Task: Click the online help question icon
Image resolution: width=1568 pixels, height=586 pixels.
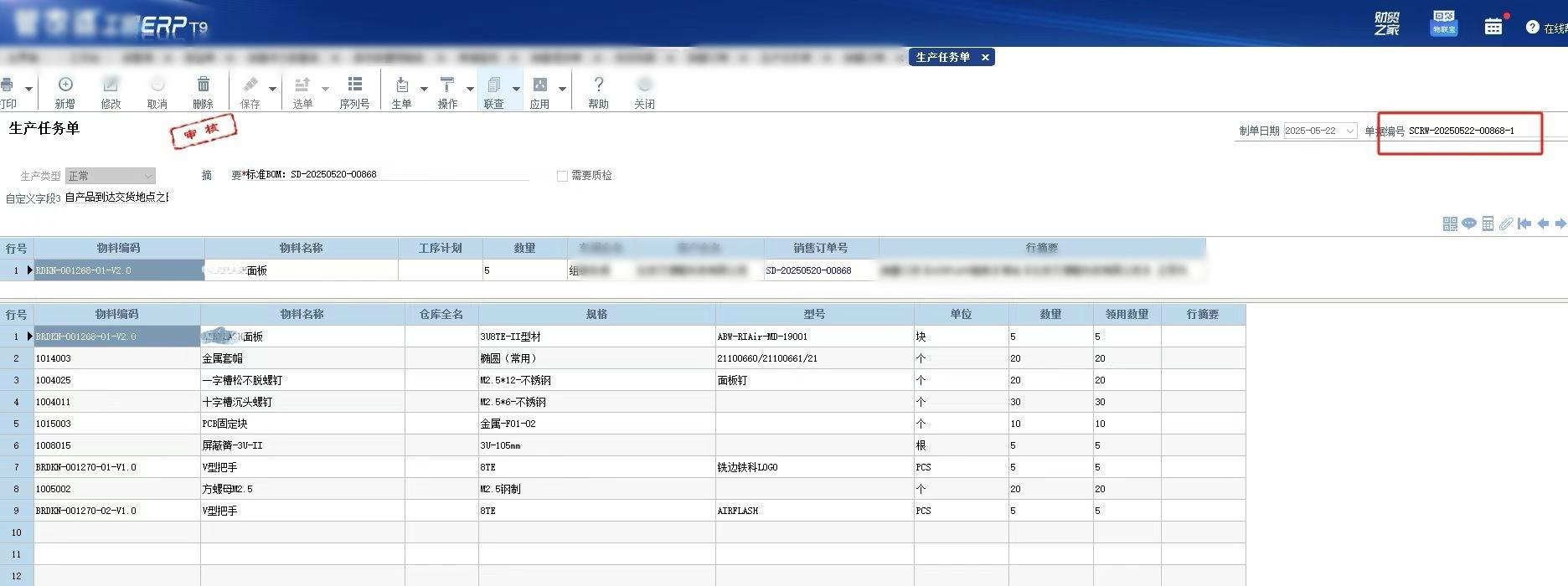Action: click(x=1532, y=27)
